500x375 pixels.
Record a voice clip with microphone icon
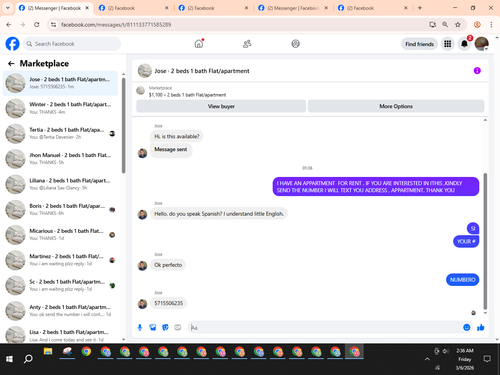[x=140, y=327]
